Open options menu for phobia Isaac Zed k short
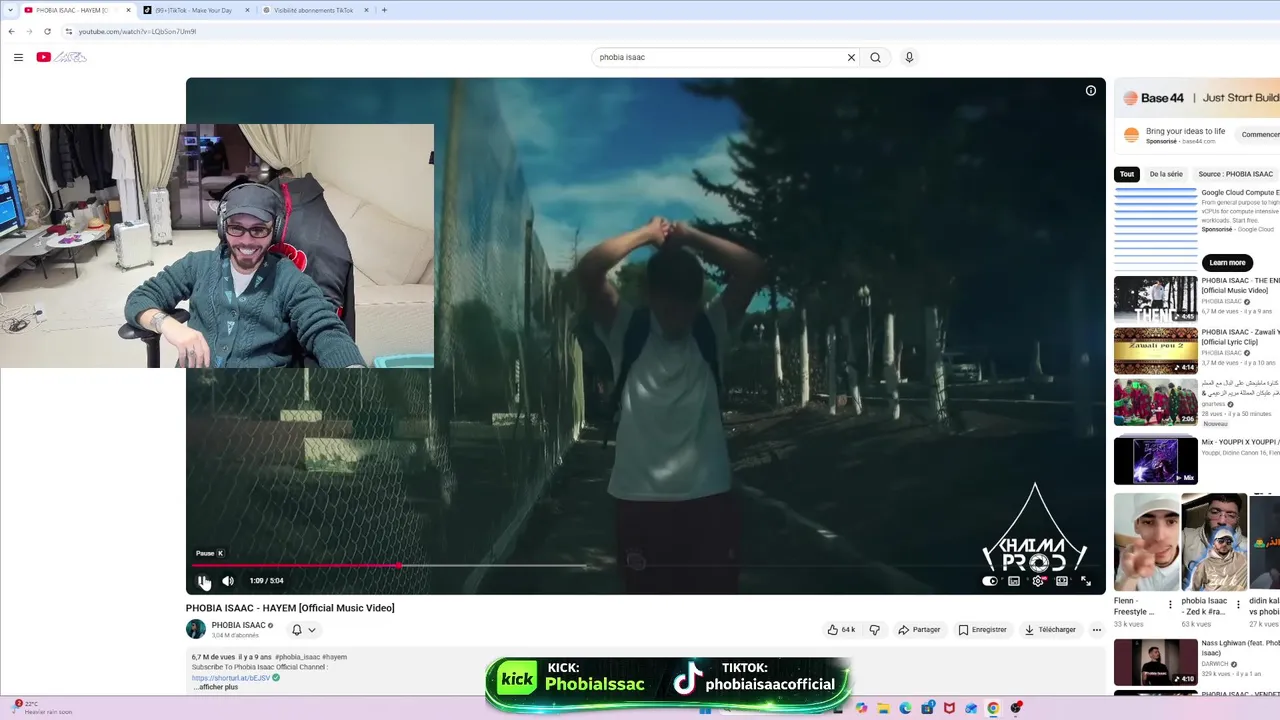1280x720 pixels. click(1238, 605)
